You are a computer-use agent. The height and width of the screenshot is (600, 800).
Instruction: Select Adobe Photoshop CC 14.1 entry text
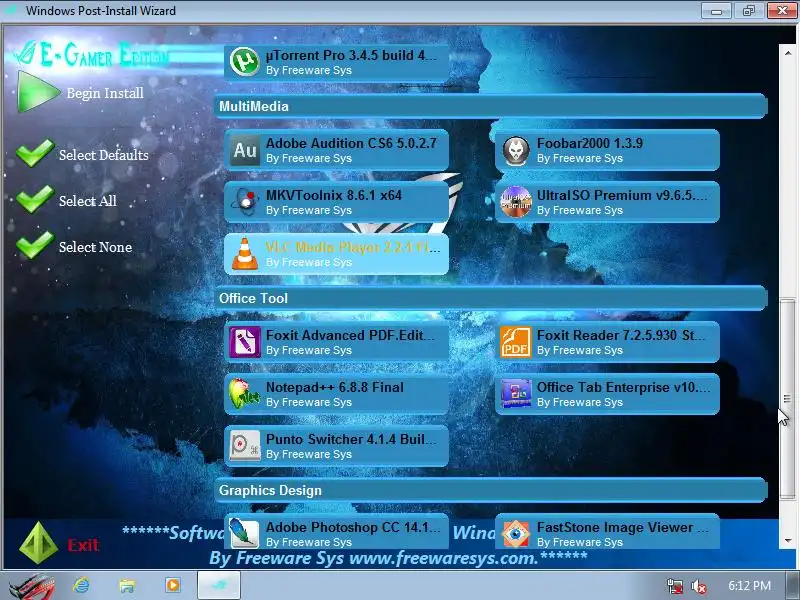click(353, 527)
